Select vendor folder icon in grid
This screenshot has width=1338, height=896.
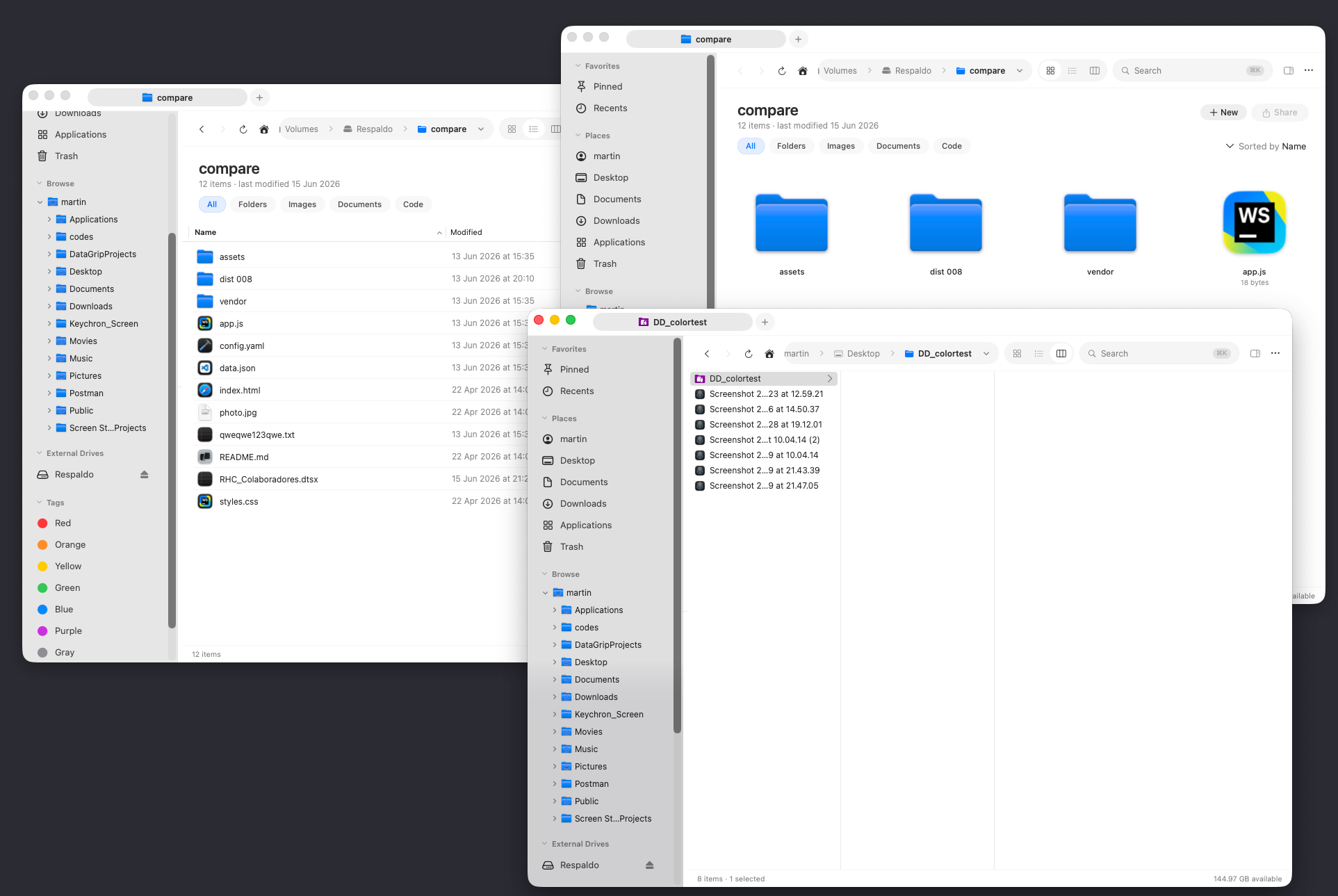1100,222
